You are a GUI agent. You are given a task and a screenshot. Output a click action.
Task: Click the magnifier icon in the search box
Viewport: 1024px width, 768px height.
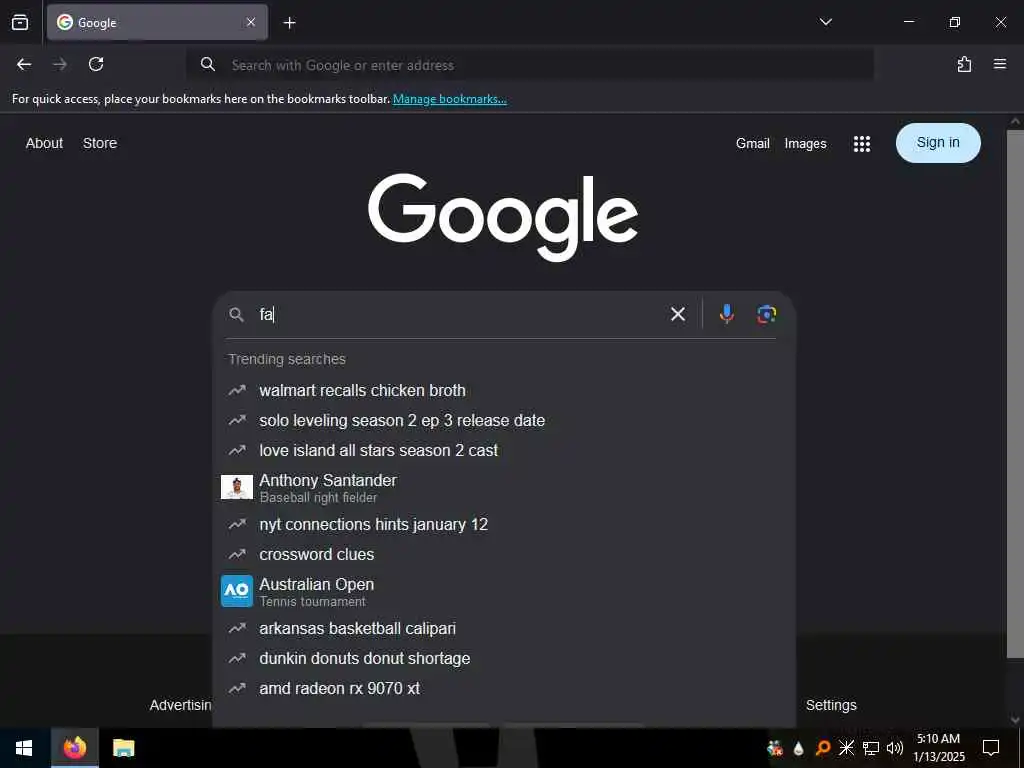(x=236, y=315)
